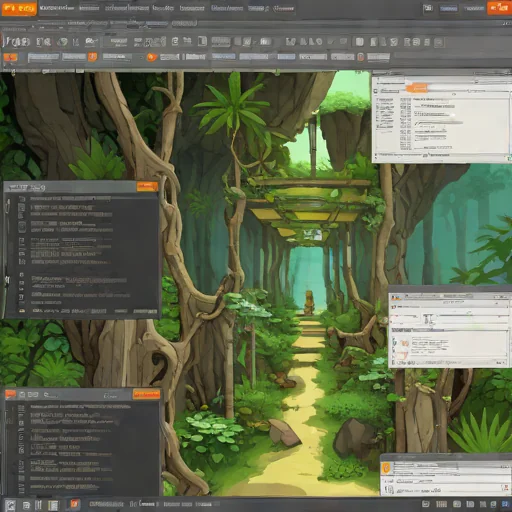This screenshot has height=512, width=512.
Task: Click the orange-red app icon in the bottom taskbar
Action: (74, 504)
